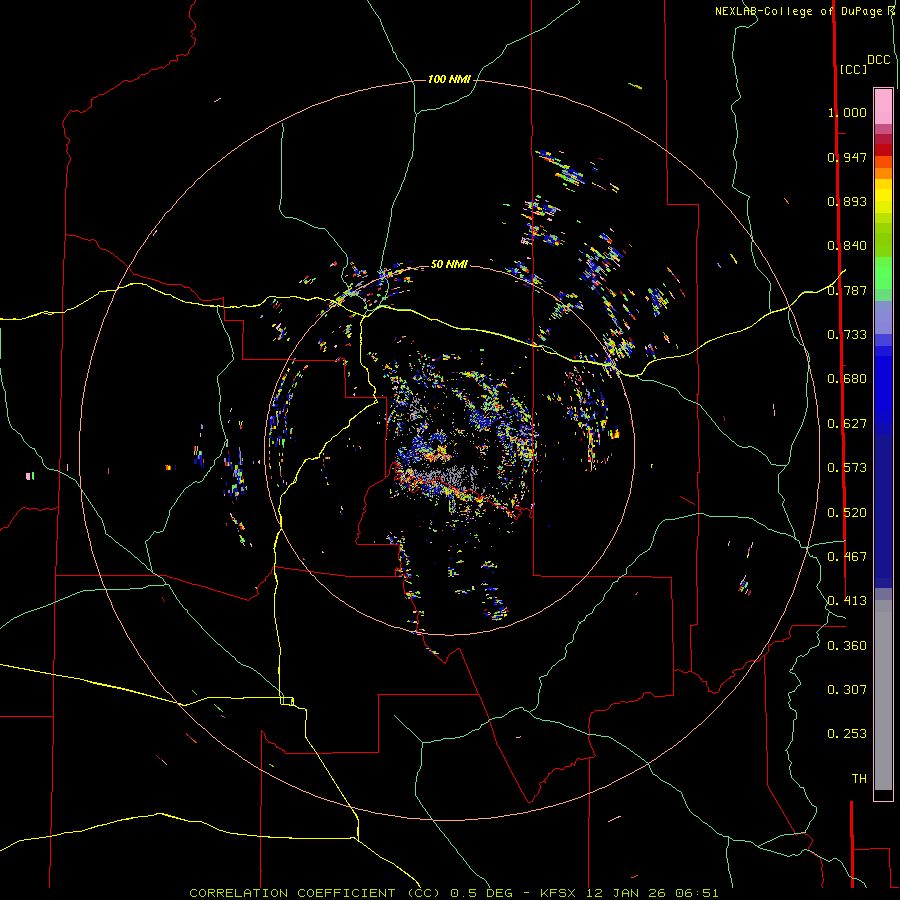Select the 0.573 legend value
The width and height of the screenshot is (900, 900).
847,468
